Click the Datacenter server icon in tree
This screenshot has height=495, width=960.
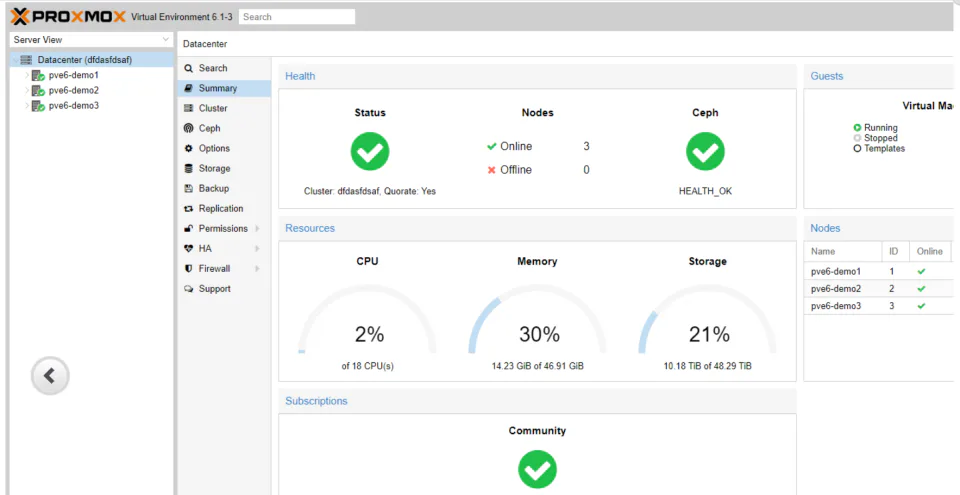26,60
